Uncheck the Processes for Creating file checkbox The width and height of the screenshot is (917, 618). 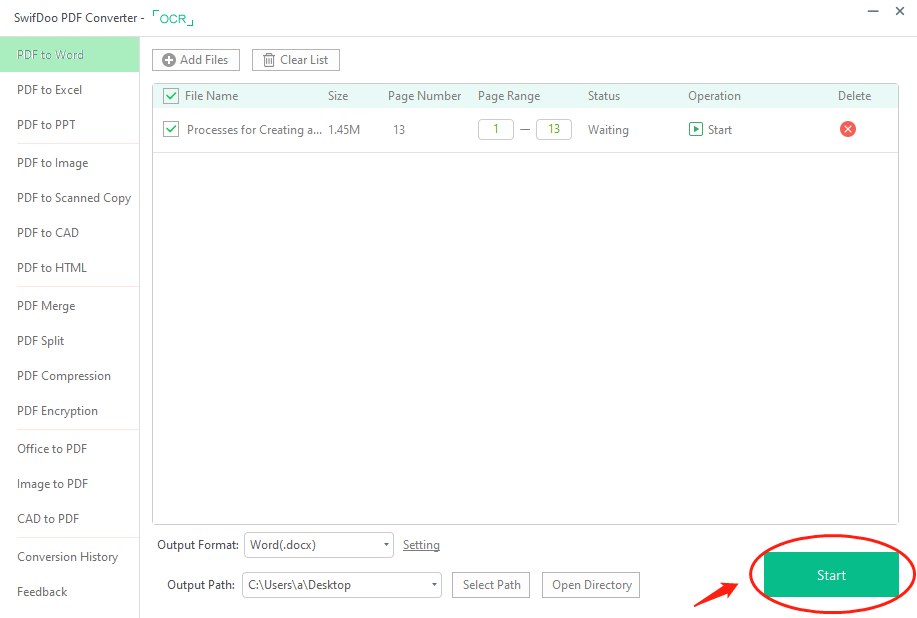click(x=170, y=129)
